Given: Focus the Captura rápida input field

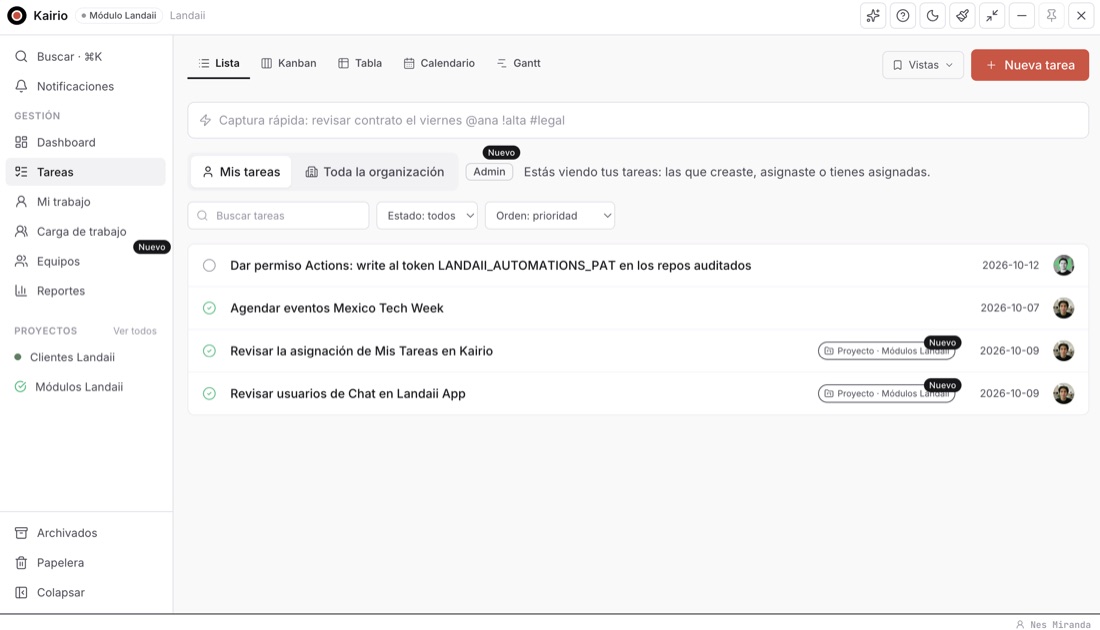Looking at the screenshot, I should [x=638, y=120].
